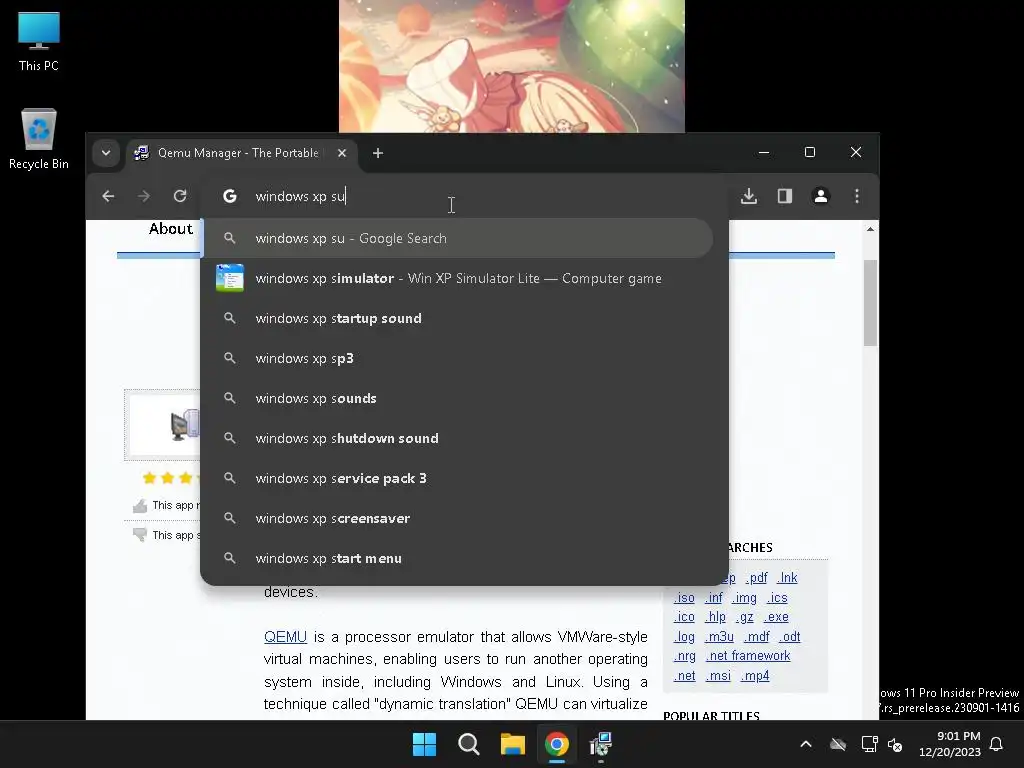
Task: Open Chrome three-dot menu
Action: coord(857,196)
